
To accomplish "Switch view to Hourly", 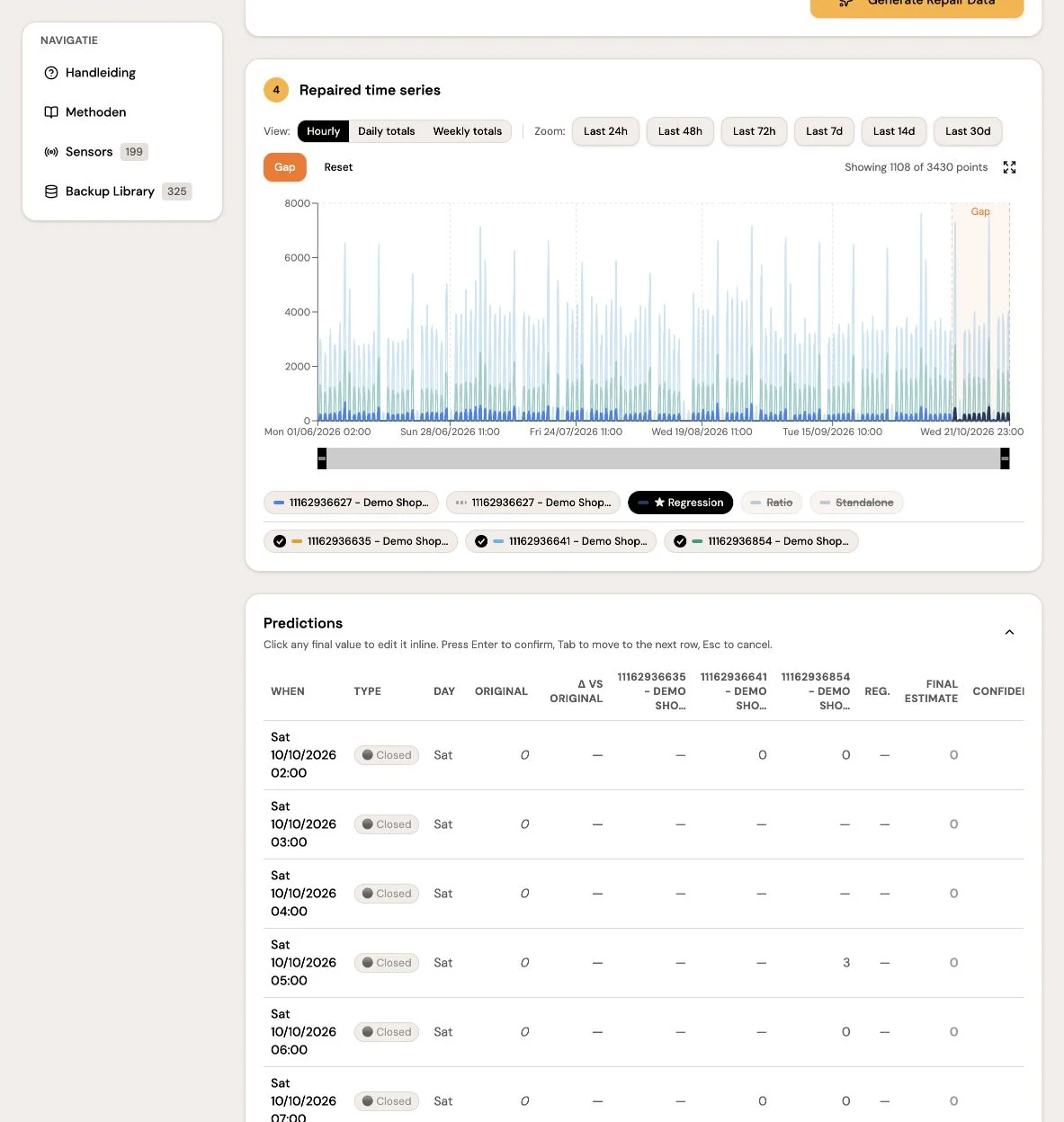I will click(323, 131).
